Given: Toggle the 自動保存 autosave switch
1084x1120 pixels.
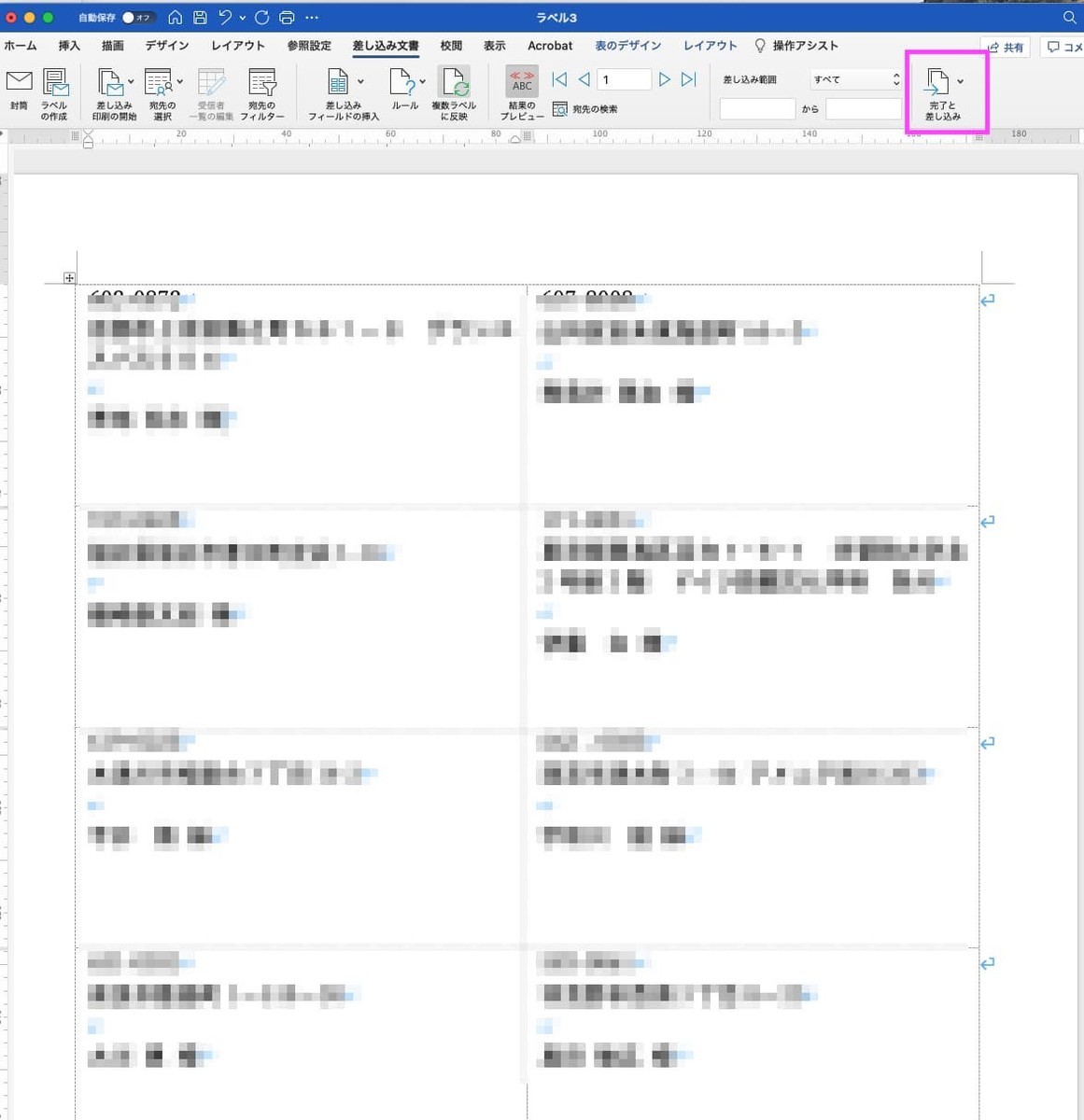Looking at the screenshot, I should pyautogui.click(x=137, y=18).
